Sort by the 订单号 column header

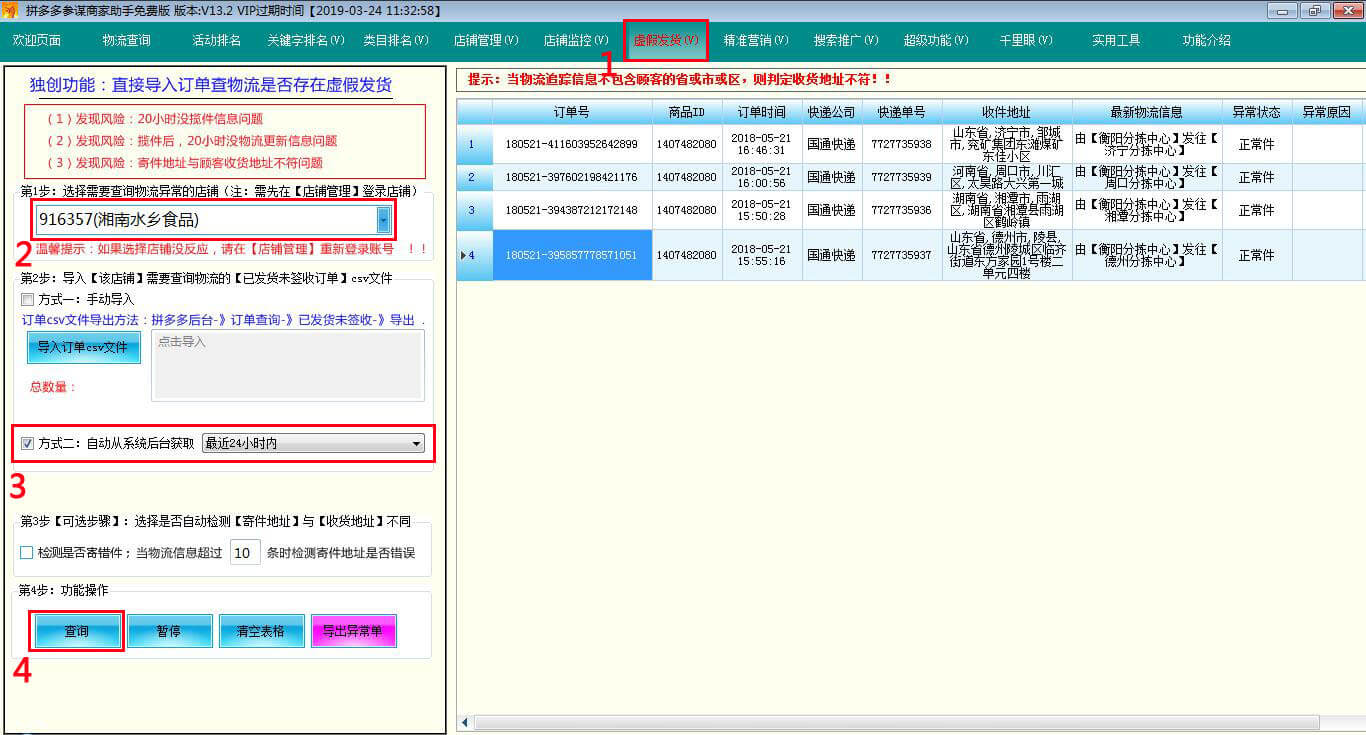(x=571, y=111)
